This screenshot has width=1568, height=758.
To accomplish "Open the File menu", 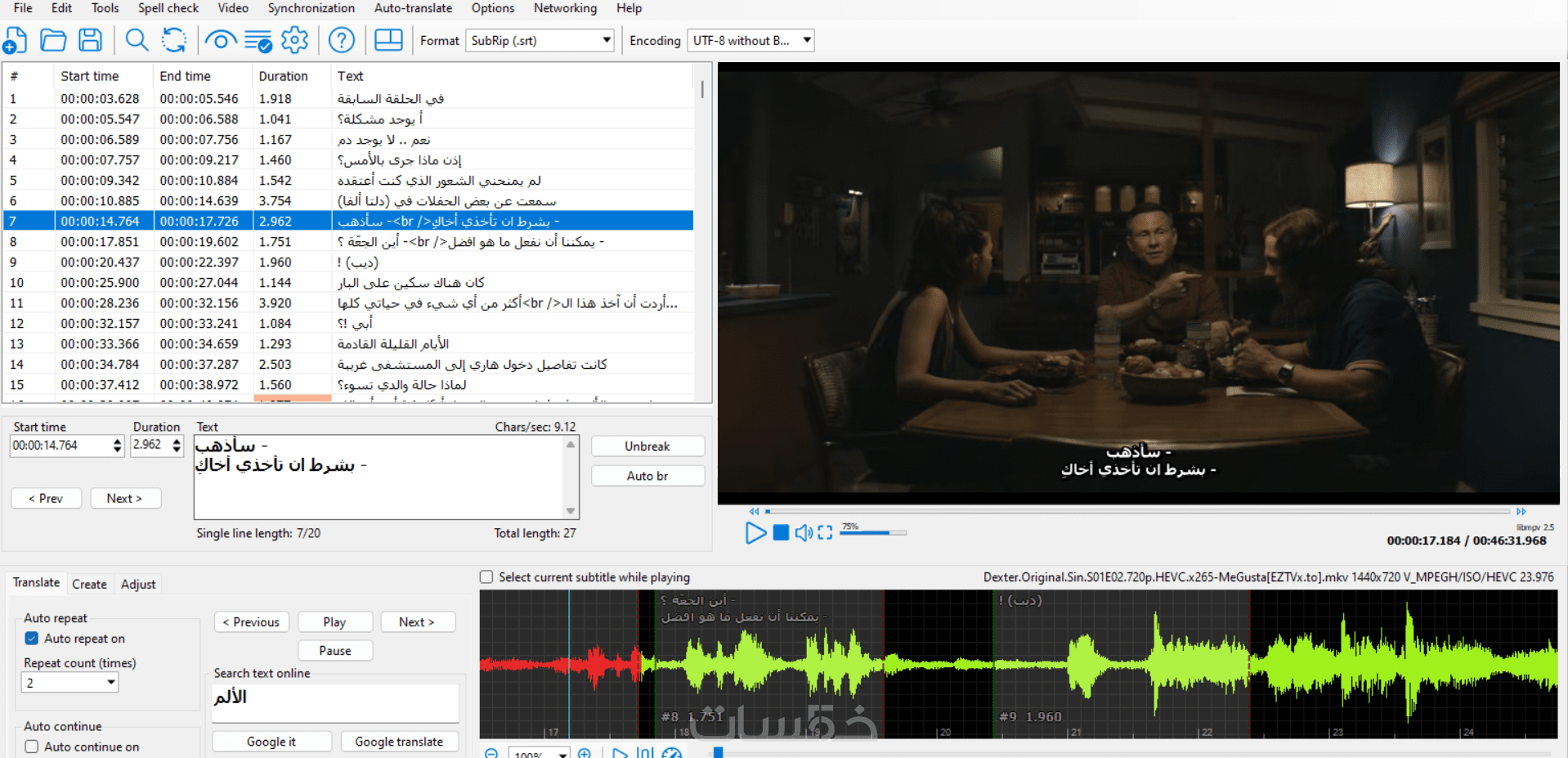I will coord(23,8).
